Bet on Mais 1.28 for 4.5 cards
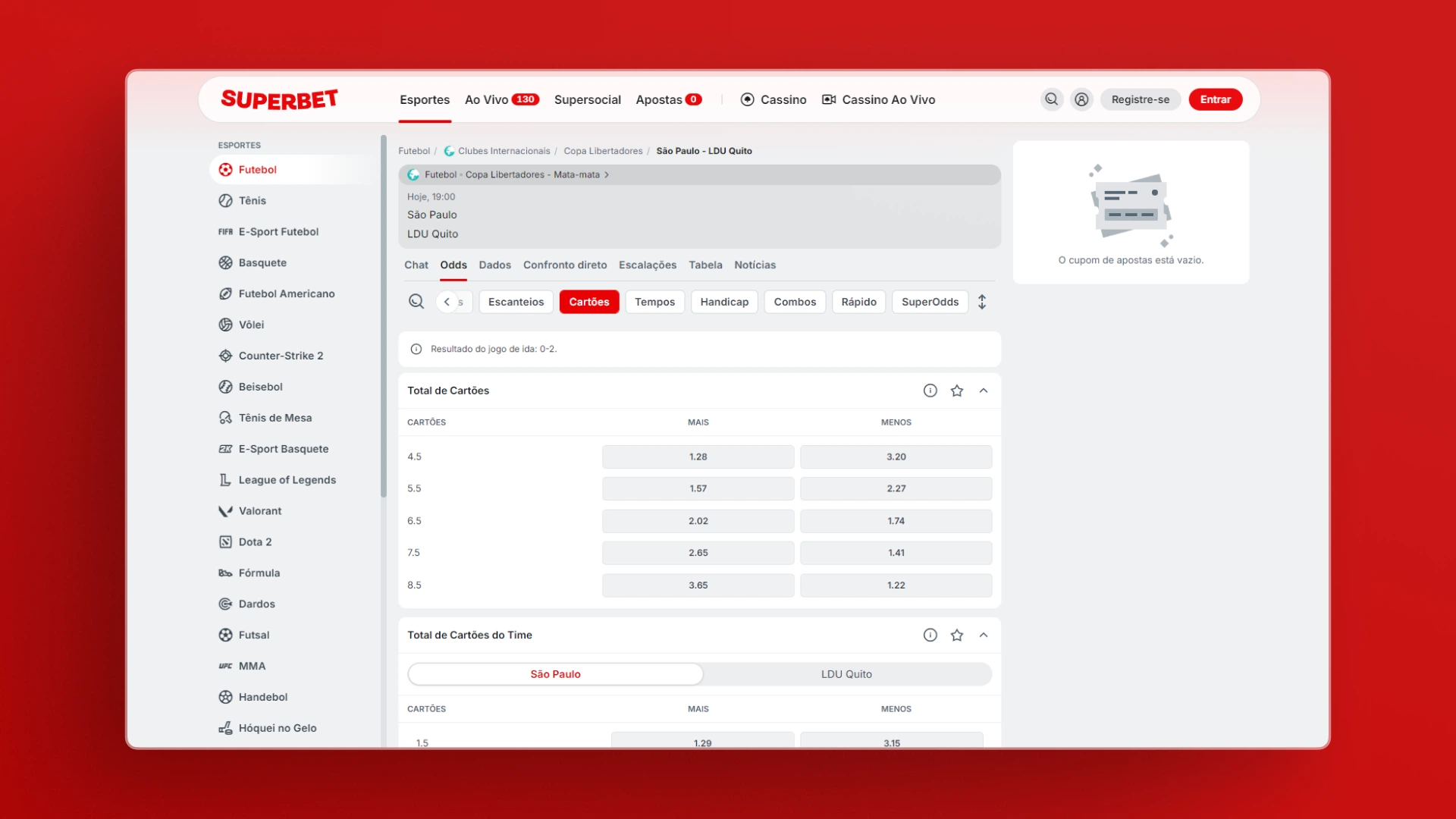 coord(698,457)
